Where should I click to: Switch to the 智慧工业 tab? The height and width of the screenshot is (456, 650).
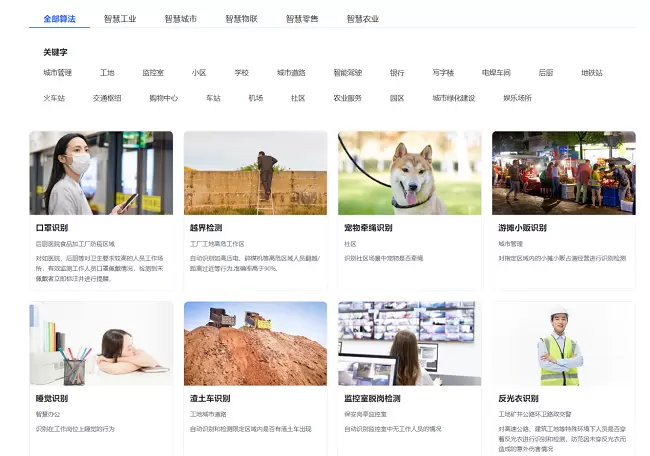[x=119, y=19]
